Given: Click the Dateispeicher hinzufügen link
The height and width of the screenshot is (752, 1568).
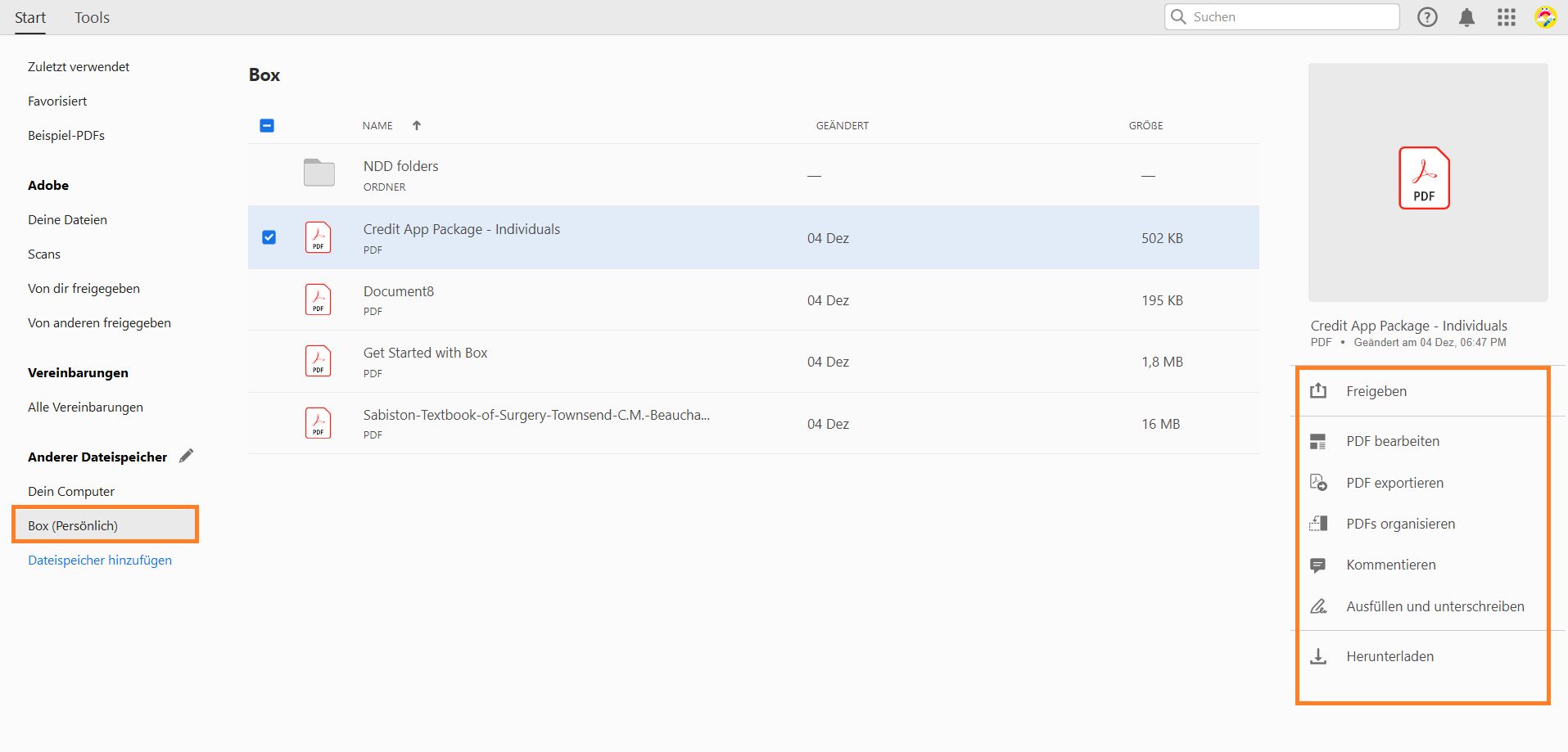Looking at the screenshot, I should tap(100, 561).
